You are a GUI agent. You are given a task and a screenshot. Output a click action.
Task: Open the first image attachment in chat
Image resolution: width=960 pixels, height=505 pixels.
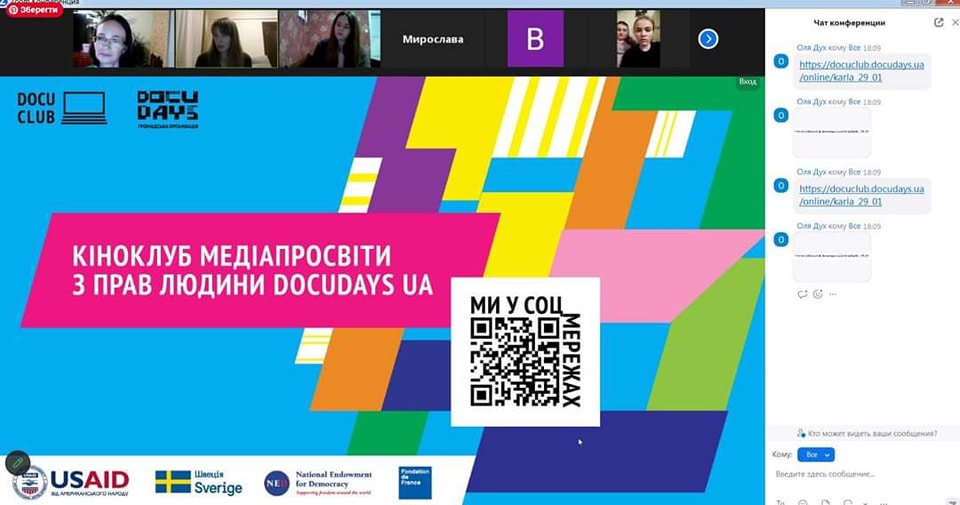pos(831,132)
